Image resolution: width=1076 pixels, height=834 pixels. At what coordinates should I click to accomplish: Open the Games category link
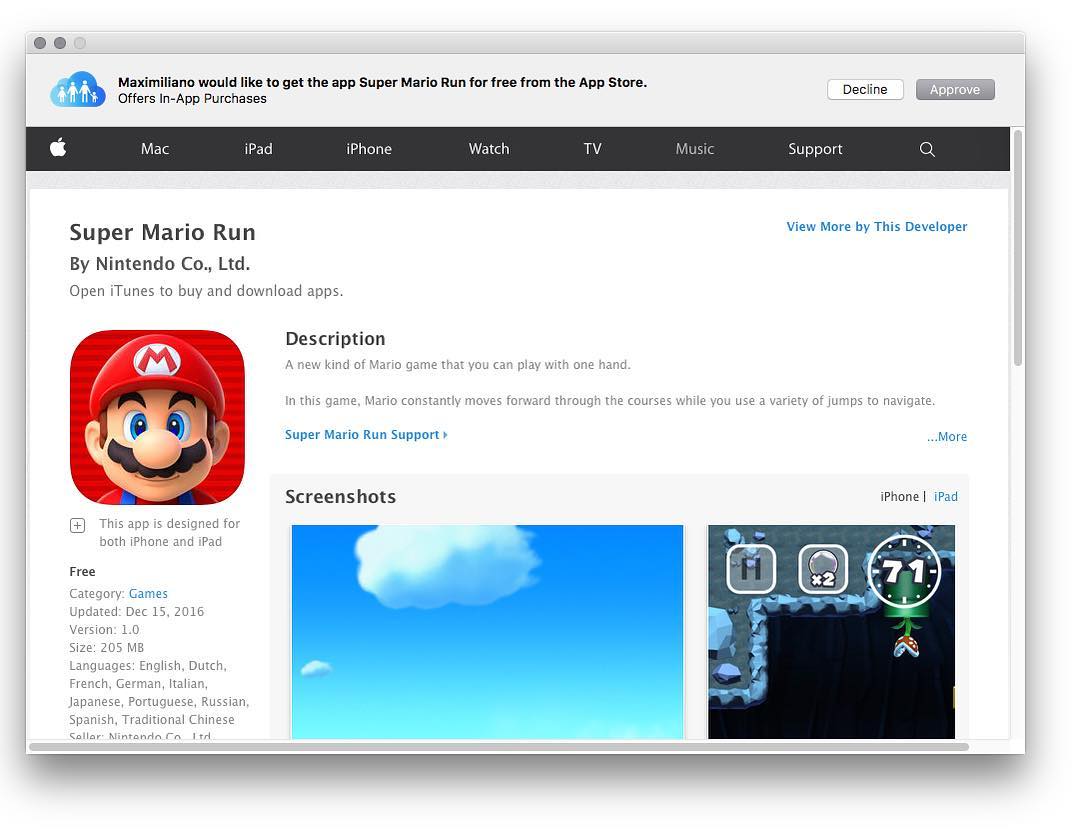pyautogui.click(x=148, y=594)
